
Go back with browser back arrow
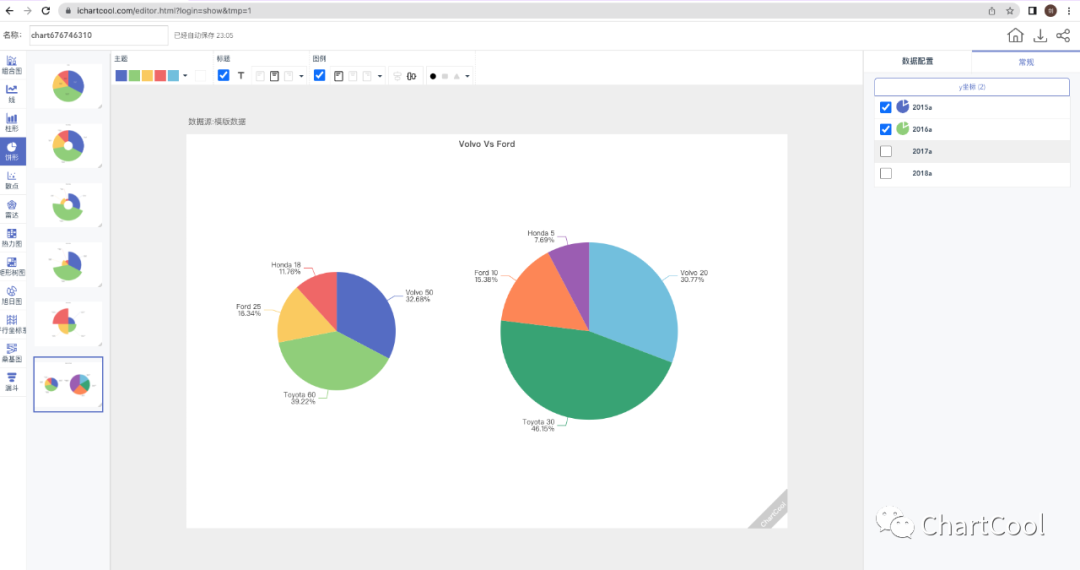pyautogui.click(x=9, y=10)
